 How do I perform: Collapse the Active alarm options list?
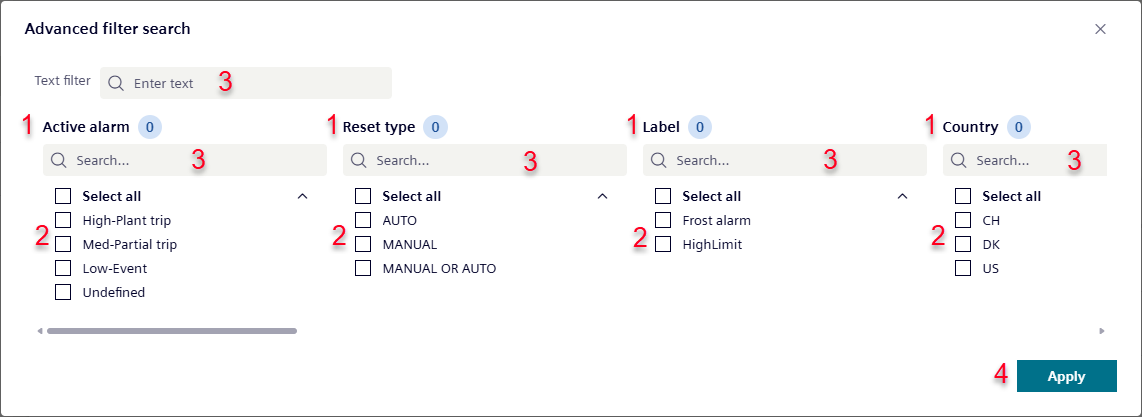[x=302, y=196]
